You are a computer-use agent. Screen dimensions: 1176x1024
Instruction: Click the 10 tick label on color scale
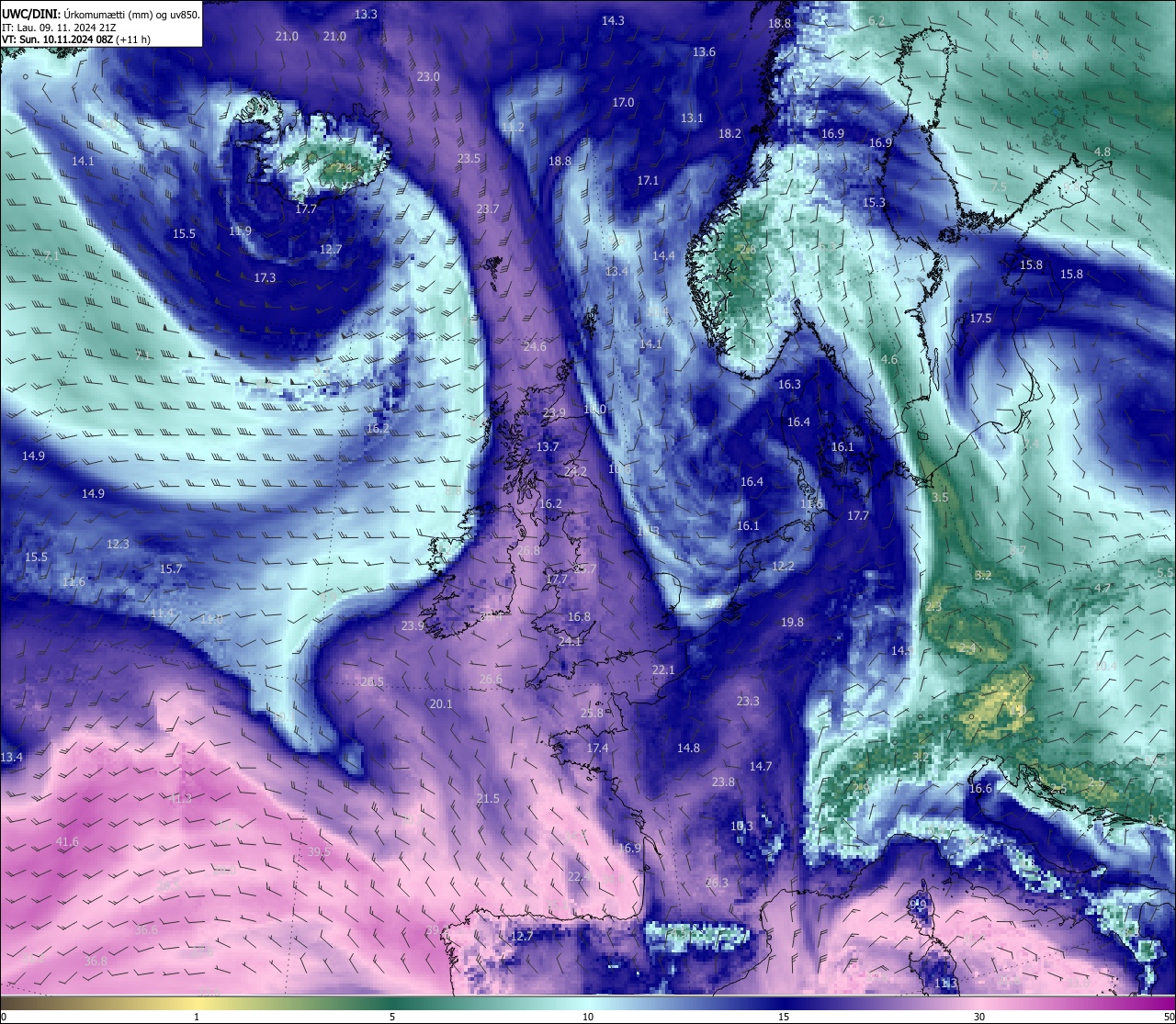[588, 1017]
